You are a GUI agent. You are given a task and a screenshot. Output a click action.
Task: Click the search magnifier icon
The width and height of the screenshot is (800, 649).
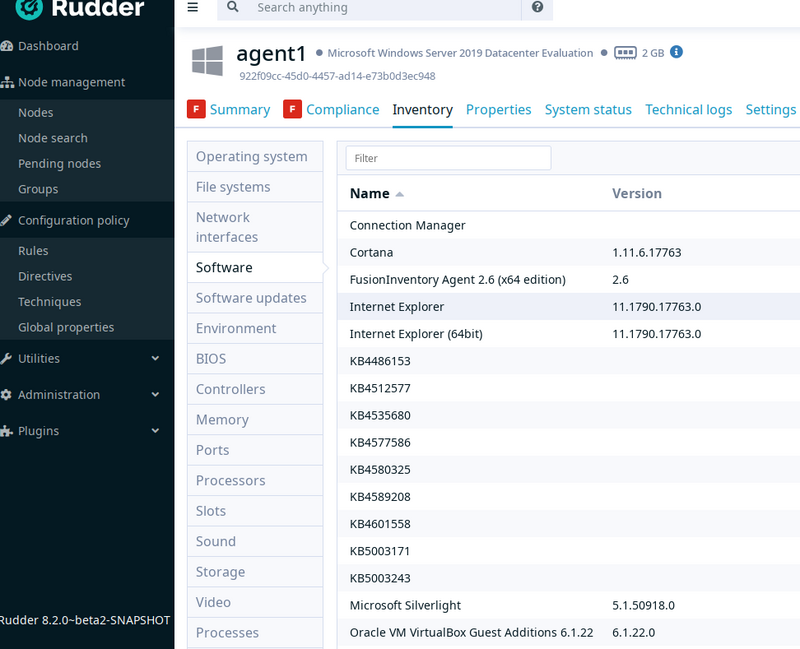coord(233,7)
